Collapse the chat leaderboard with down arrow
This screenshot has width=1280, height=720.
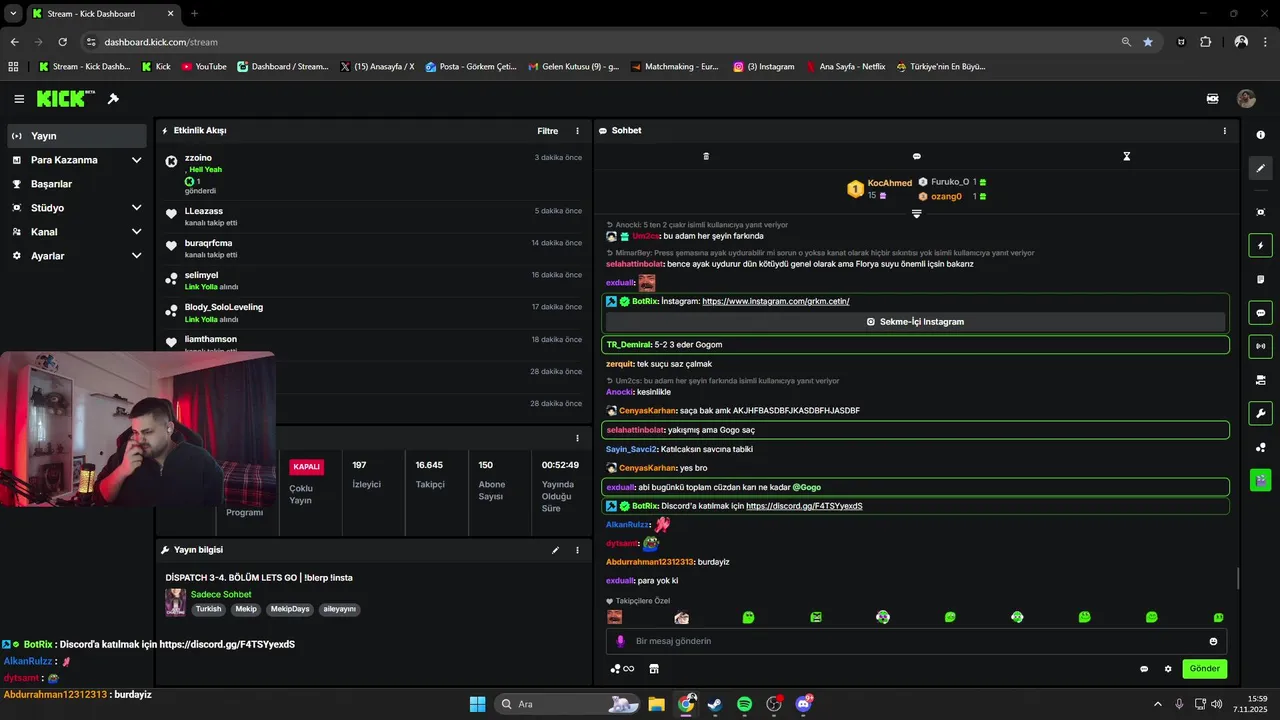tap(916, 213)
